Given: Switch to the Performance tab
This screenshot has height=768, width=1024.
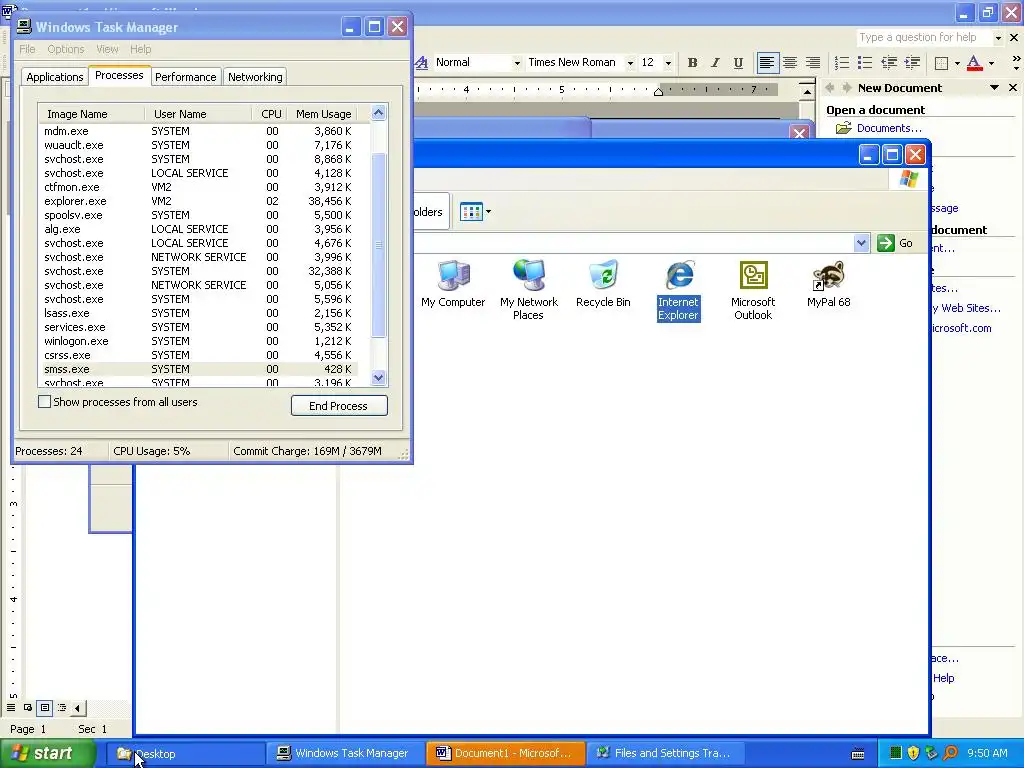Looking at the screenshot, I should (x=185, y=77).
